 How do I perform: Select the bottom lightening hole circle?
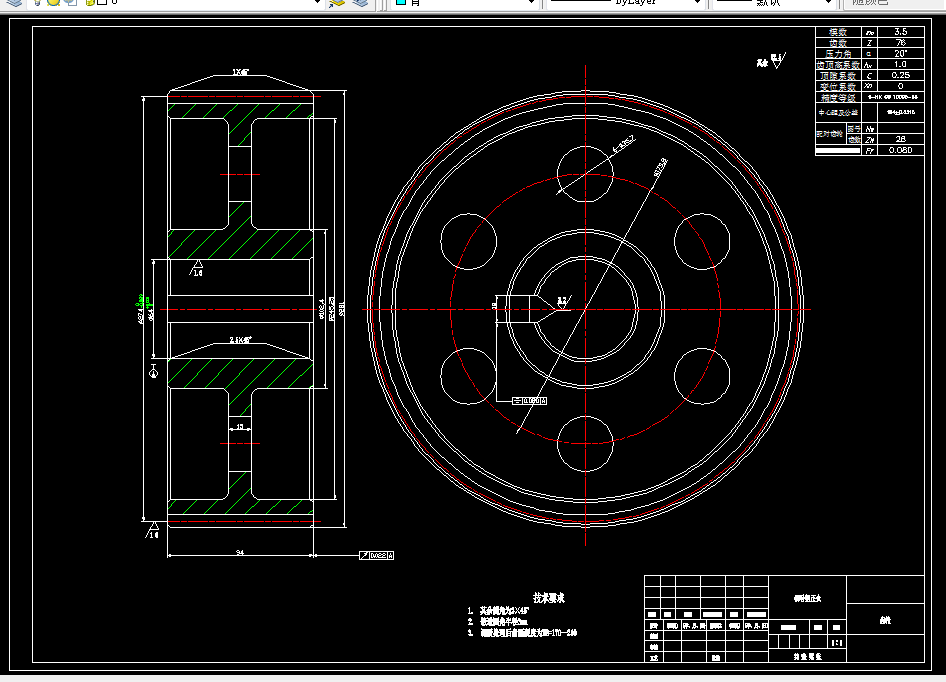[x=585, y=444]
